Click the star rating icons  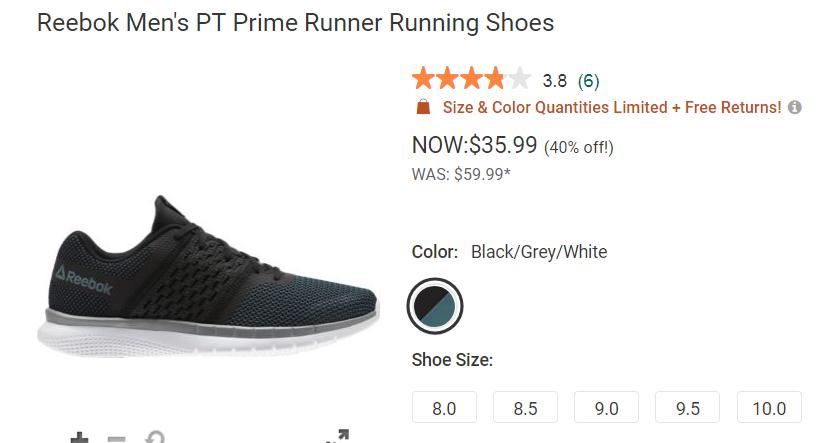coord(471,79)
